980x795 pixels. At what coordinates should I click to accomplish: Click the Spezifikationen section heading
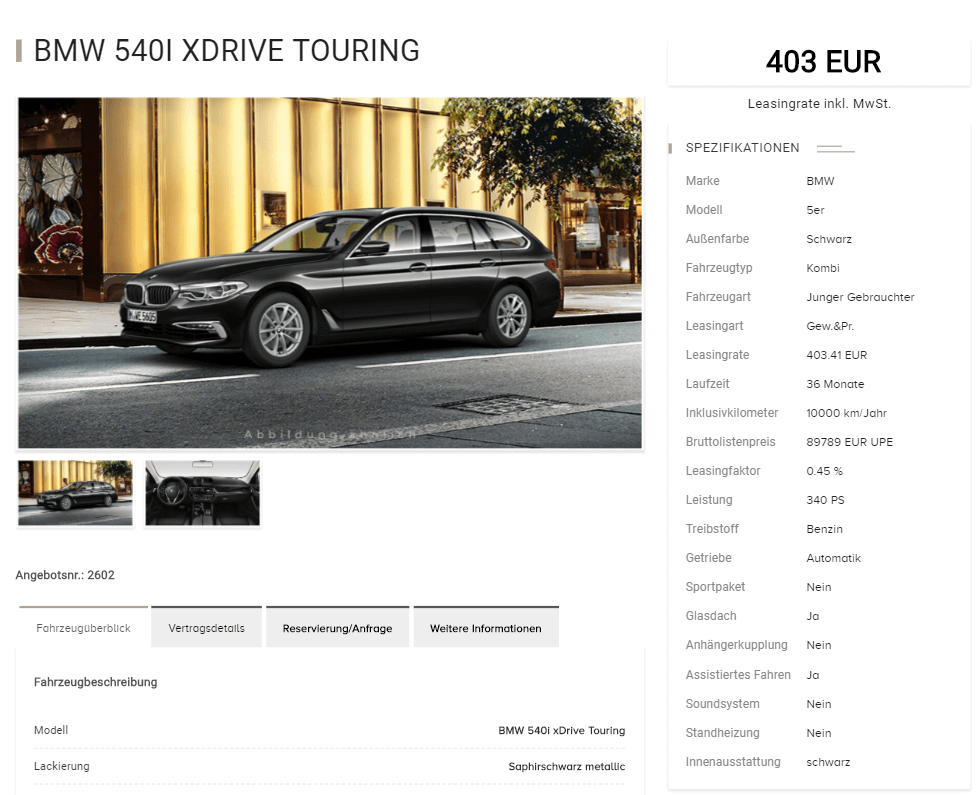click(x=742, y=148)
